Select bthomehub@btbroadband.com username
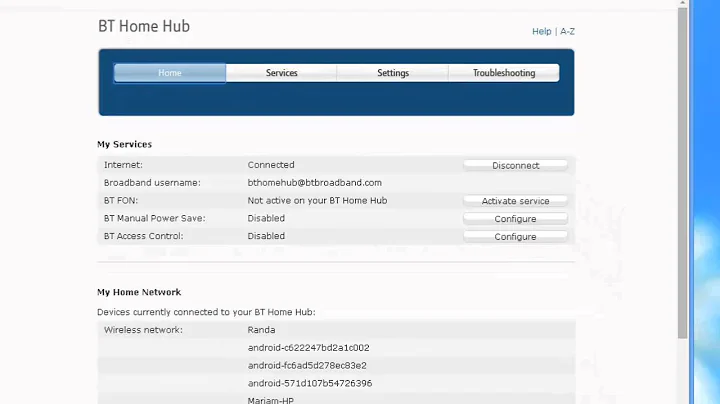 (315, 183)
